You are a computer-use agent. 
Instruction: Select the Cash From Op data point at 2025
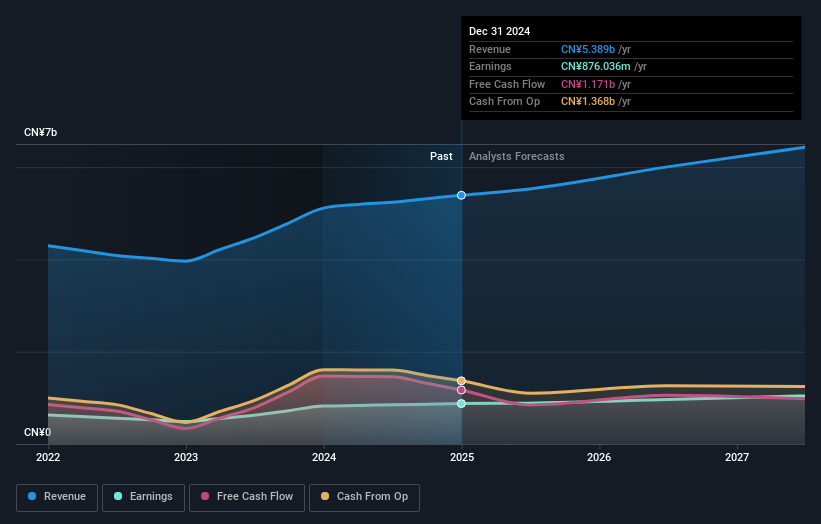461,381
